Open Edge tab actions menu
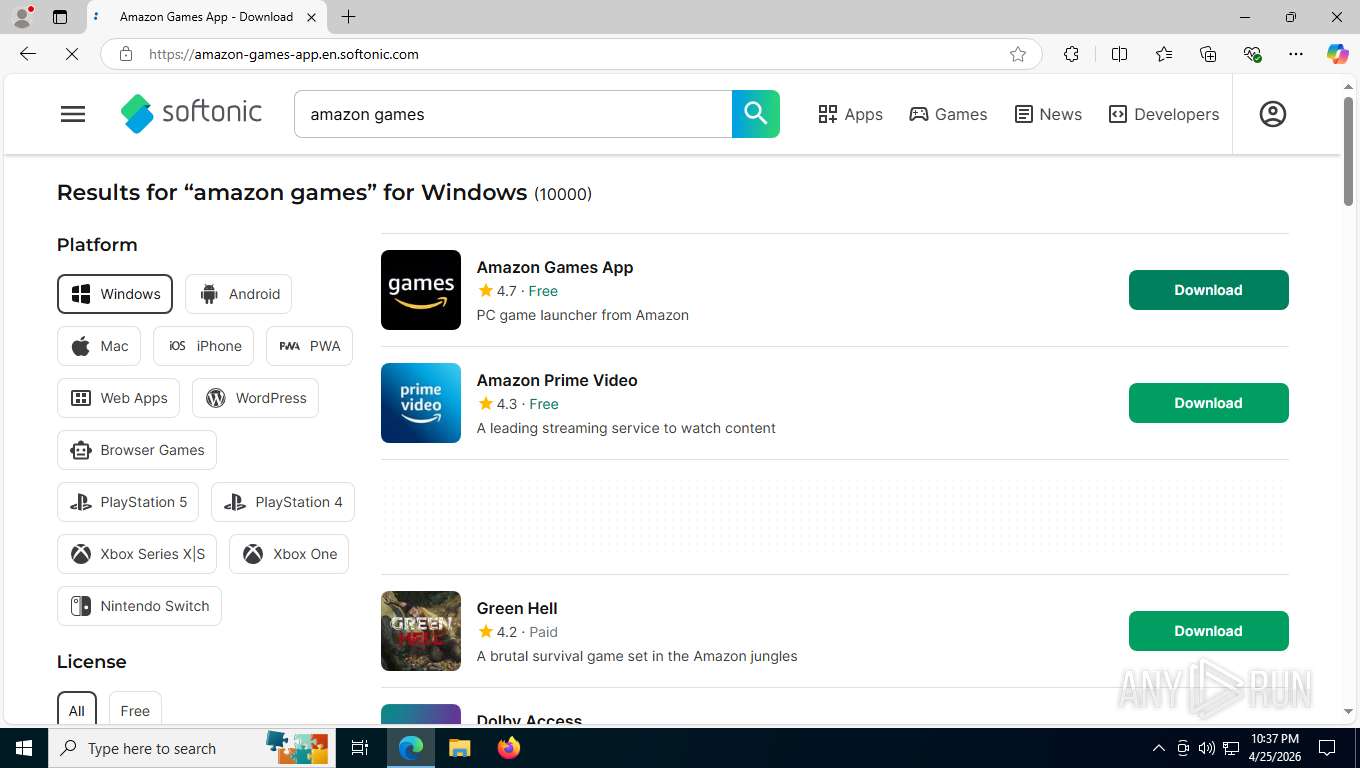The height and width of the screenshot is (768, 1360). click(60, 17)
